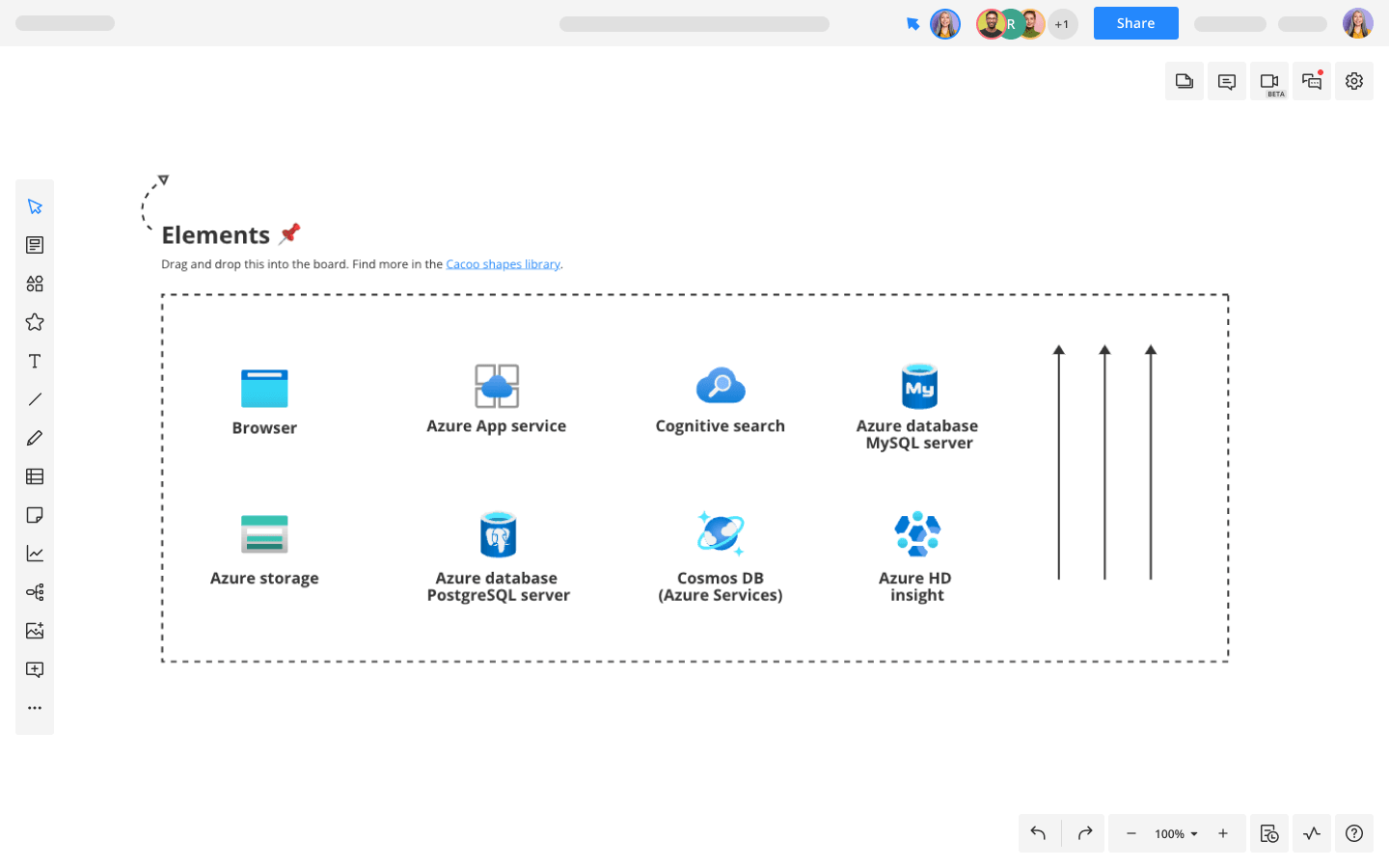Select the Cosmos DB shape icon
1389x868 pixels.
click(x=721, y=532)
